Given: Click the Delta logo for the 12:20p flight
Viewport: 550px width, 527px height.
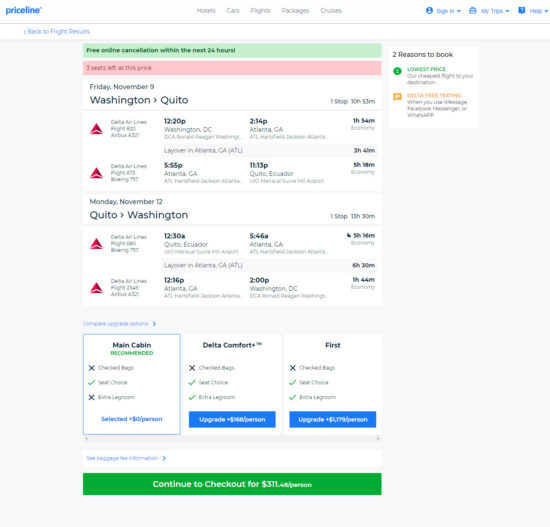Looking at the screenshot, I should click(x=96, y=129).
